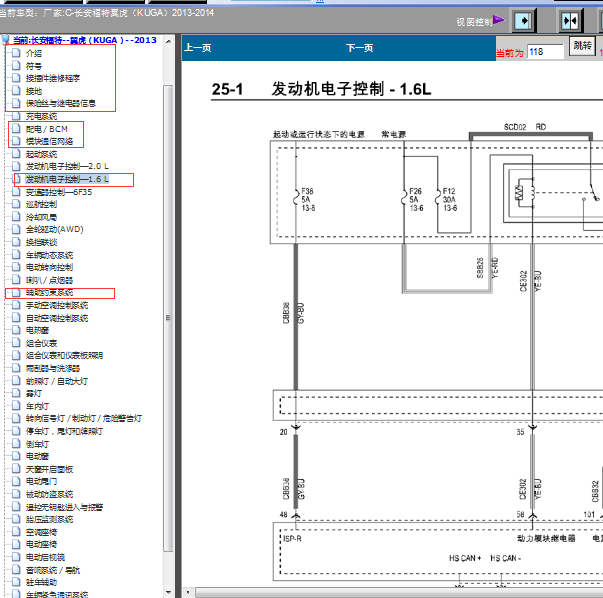
Task: Click the page icon beside 胎压监测系统
Action: [16, 519]
